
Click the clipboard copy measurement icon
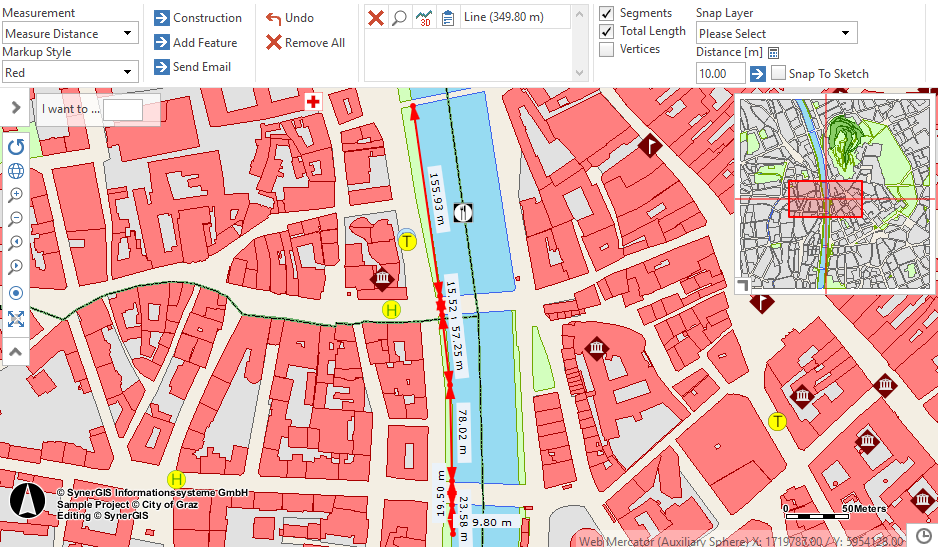click(448, 18)
